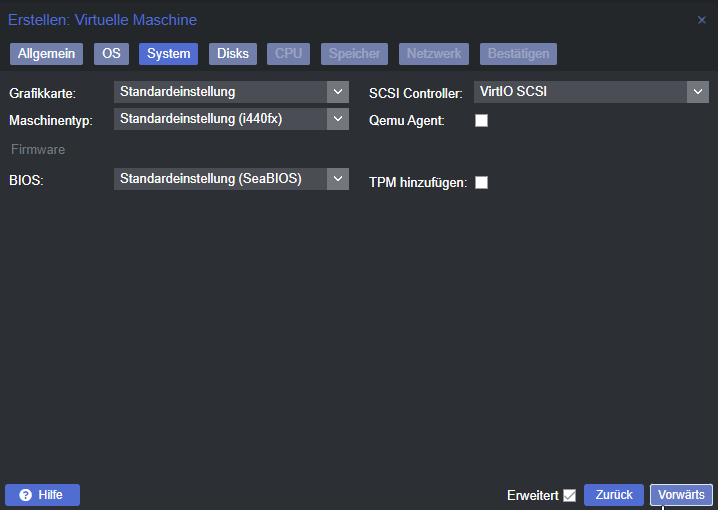Click the Vorwärts button

[681, 495]
